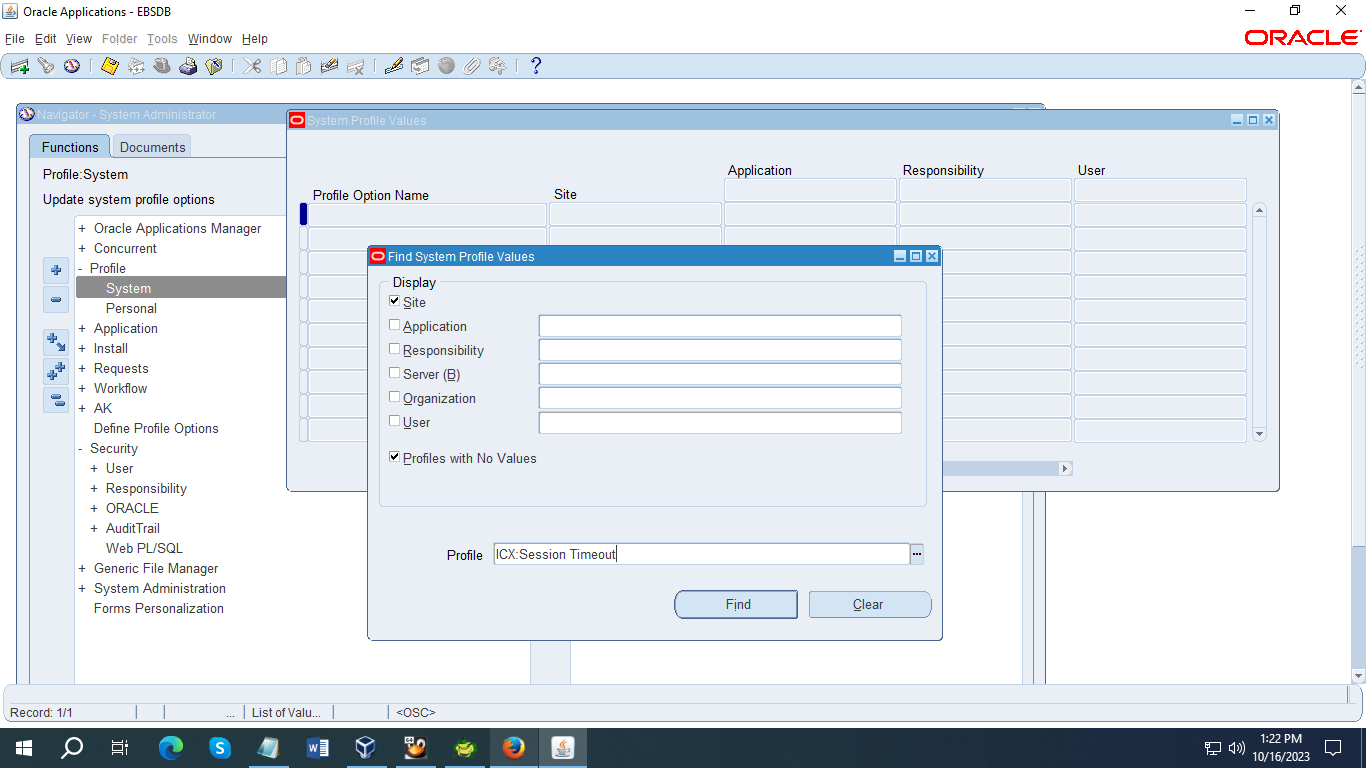Switch to Documents tab in Navigator

(152, 147)
